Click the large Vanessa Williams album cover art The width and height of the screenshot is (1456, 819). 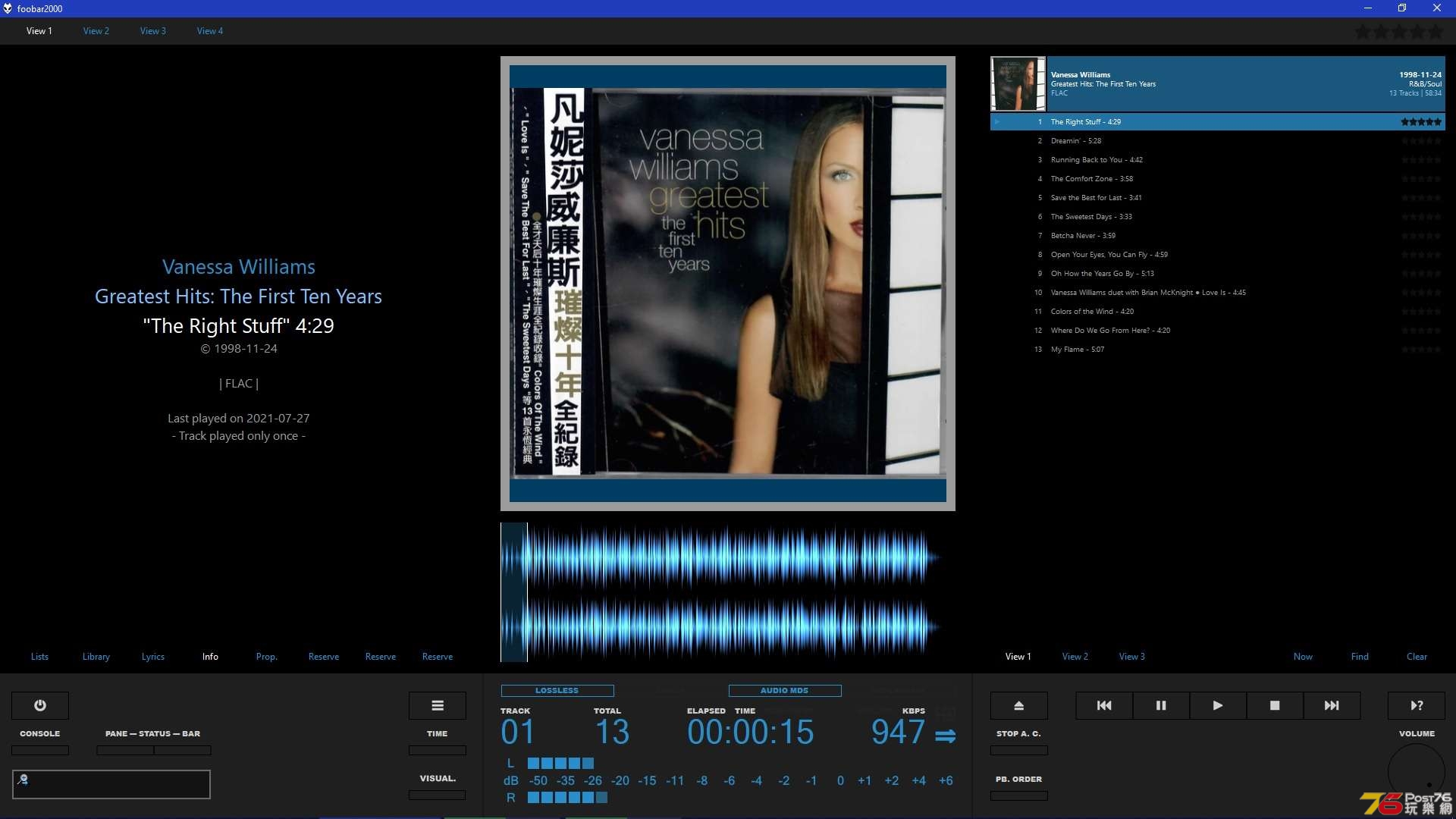tap(728, 284)
